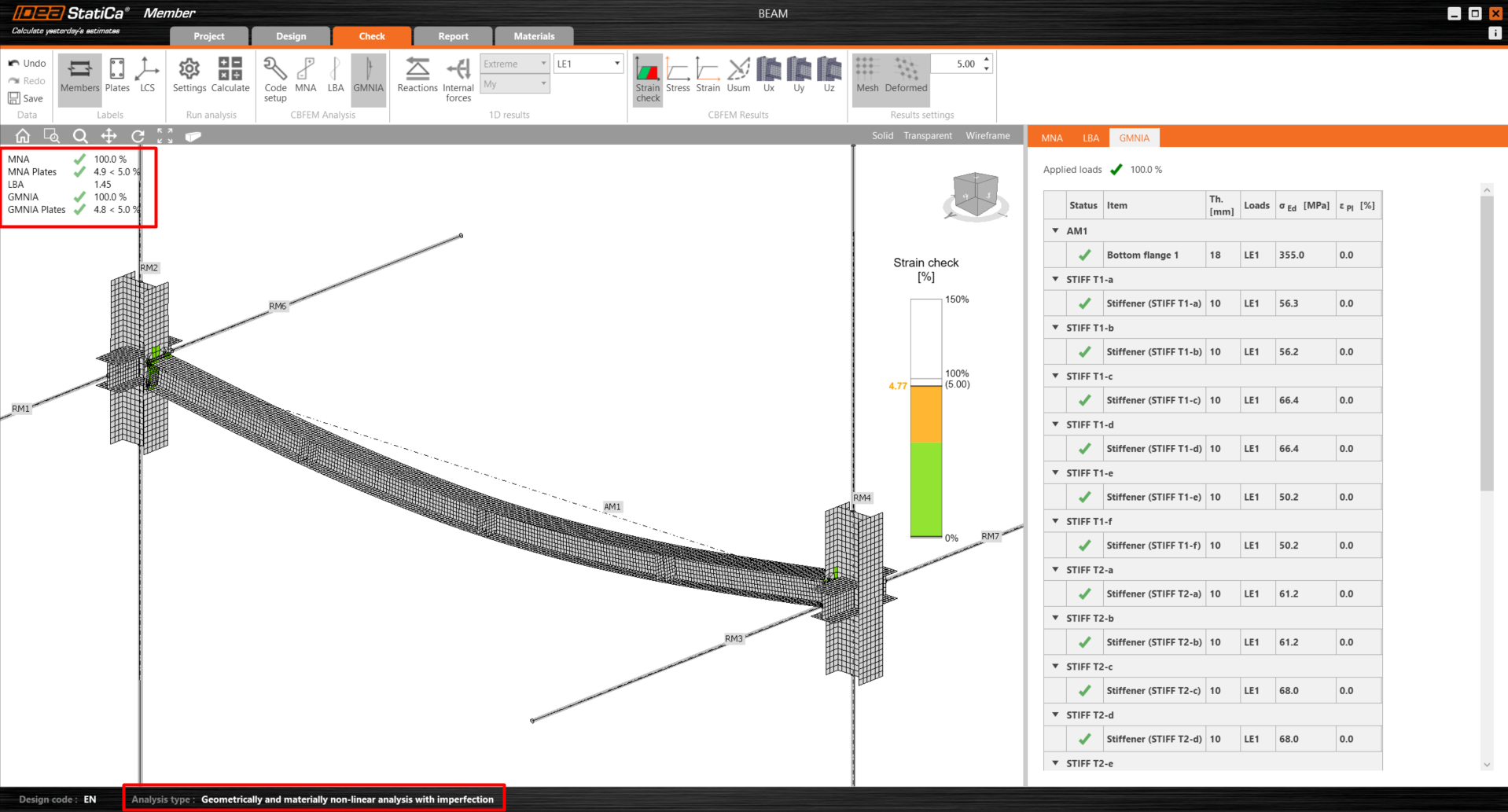Switch view to Wireframe
The width and height of the screenshot is (1508, 812).
coord(988,136)
